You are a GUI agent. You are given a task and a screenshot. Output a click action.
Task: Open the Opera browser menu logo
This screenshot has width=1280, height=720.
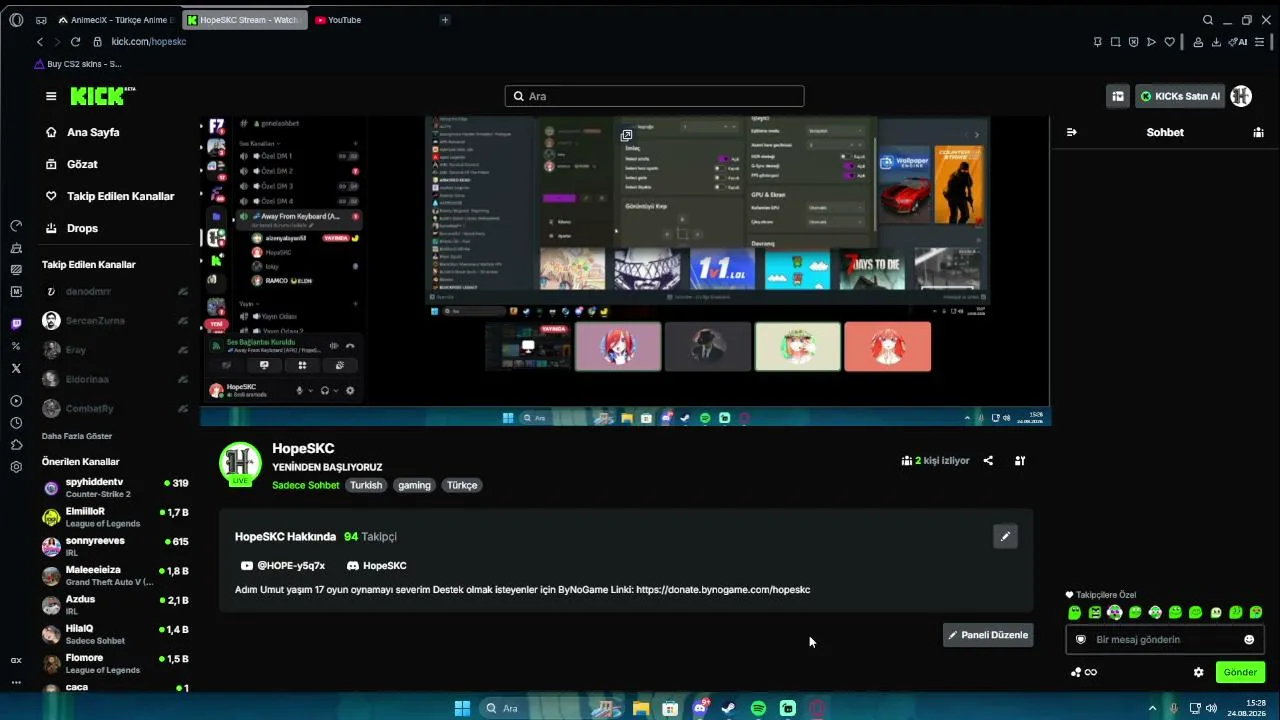[x=16, y=20]
